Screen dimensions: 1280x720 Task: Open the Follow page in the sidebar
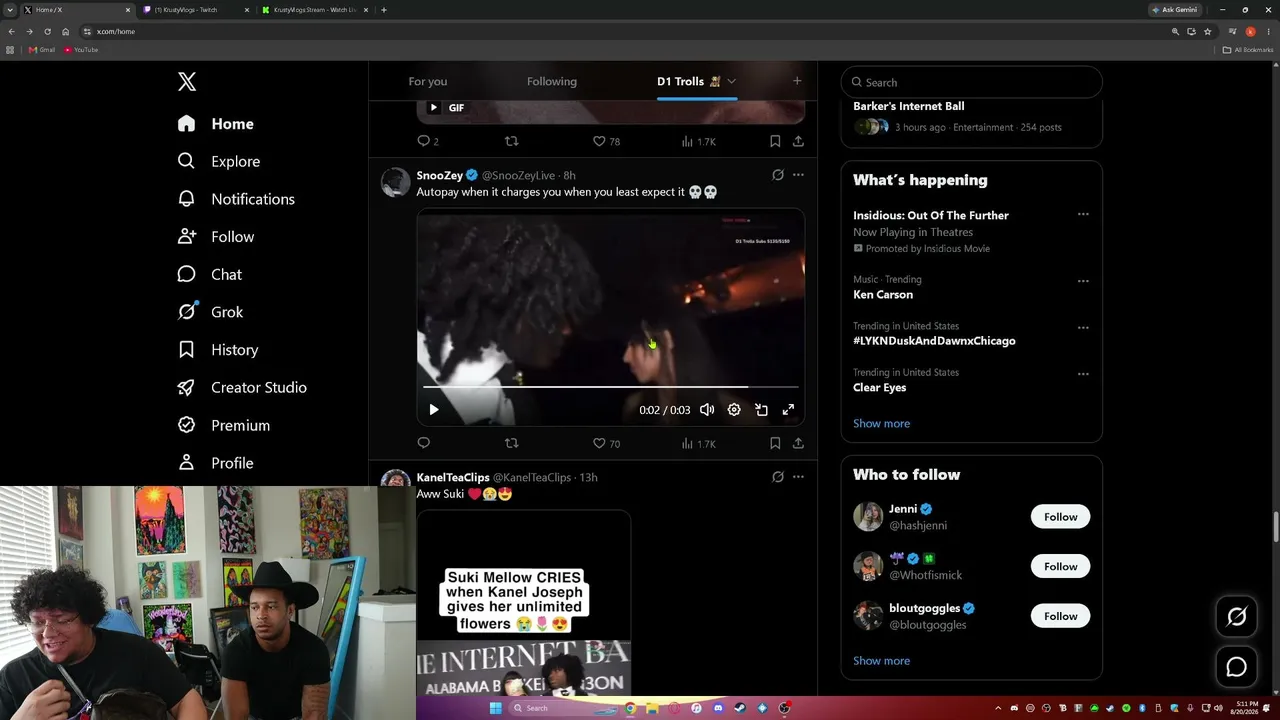(216, 237)
